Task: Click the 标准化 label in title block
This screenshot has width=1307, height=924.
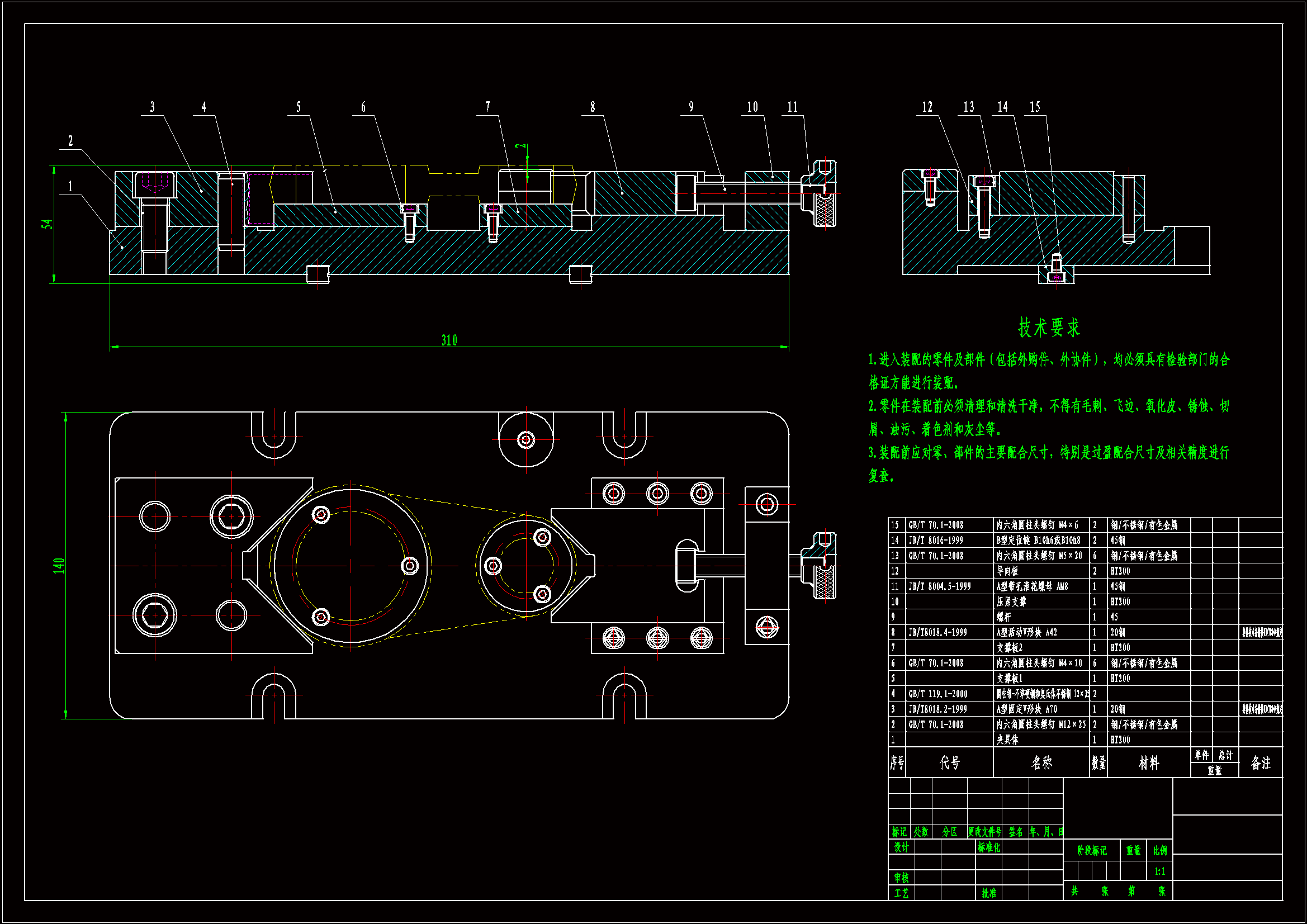Action: pos(989,847)
